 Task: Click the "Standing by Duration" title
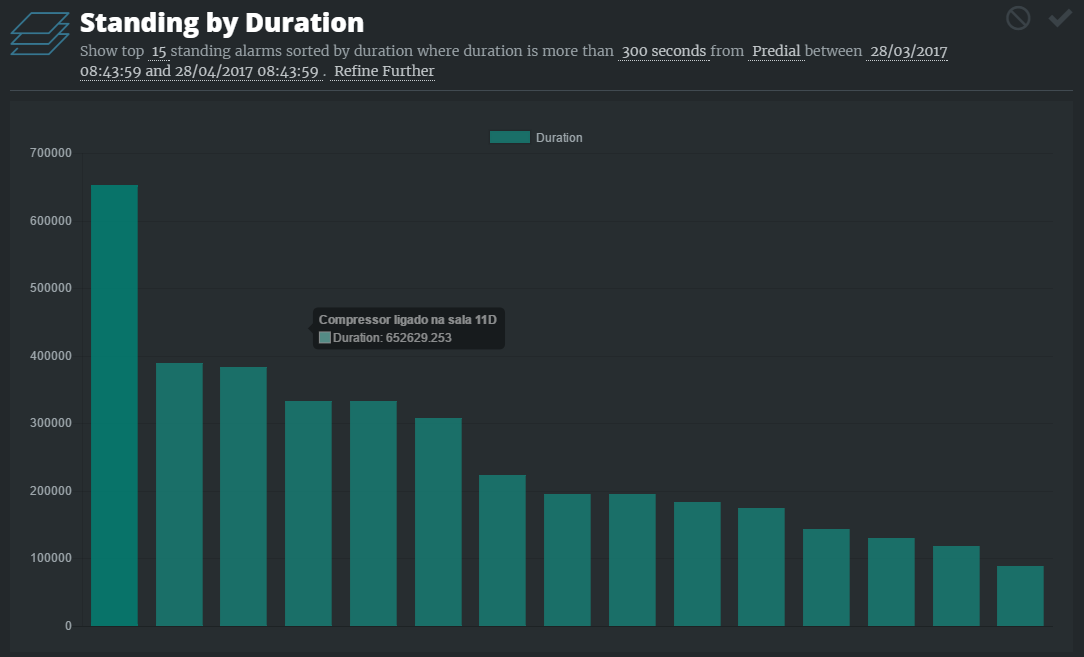point(221,22)
